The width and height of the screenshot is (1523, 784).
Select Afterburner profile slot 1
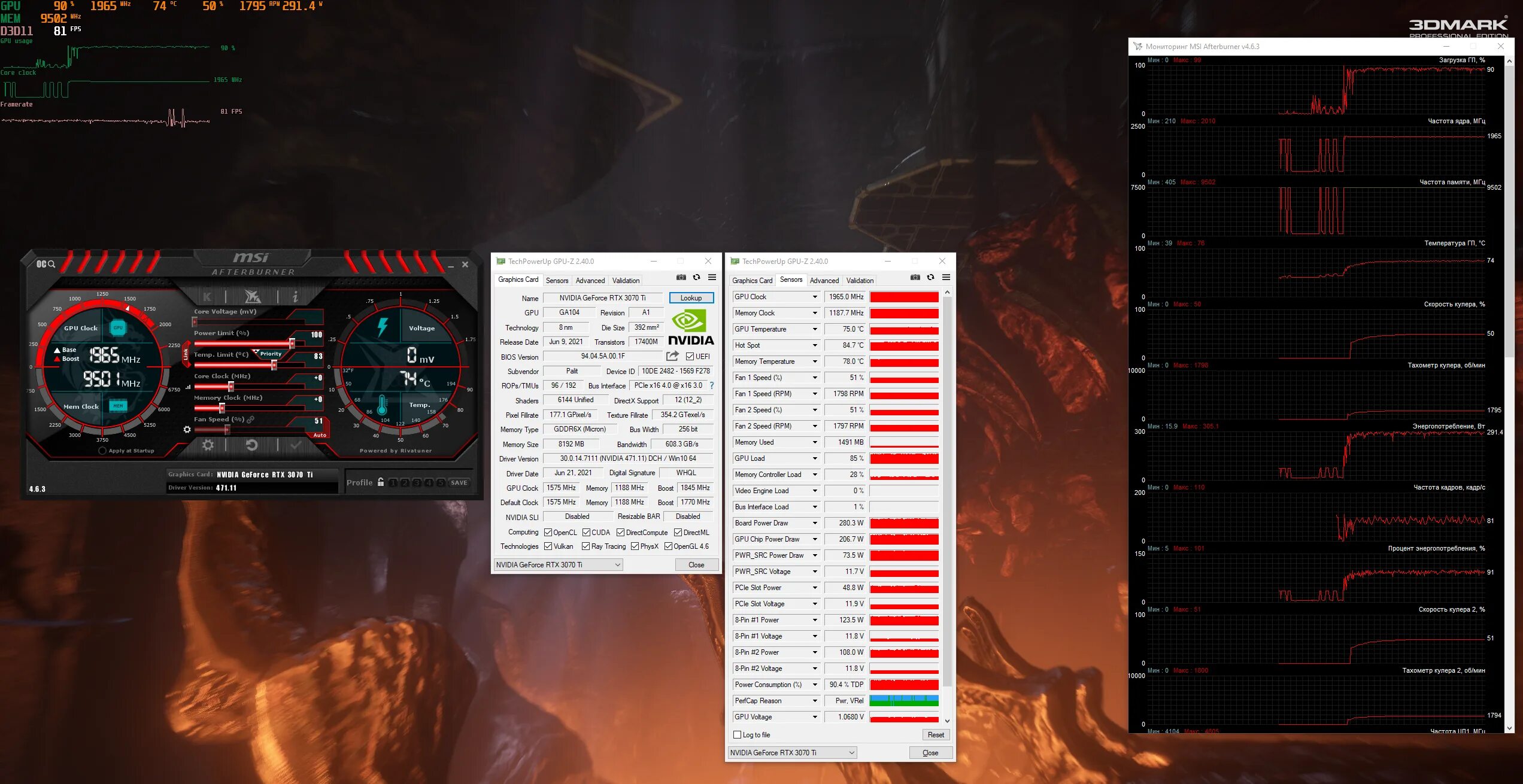[x=393, y=482]
